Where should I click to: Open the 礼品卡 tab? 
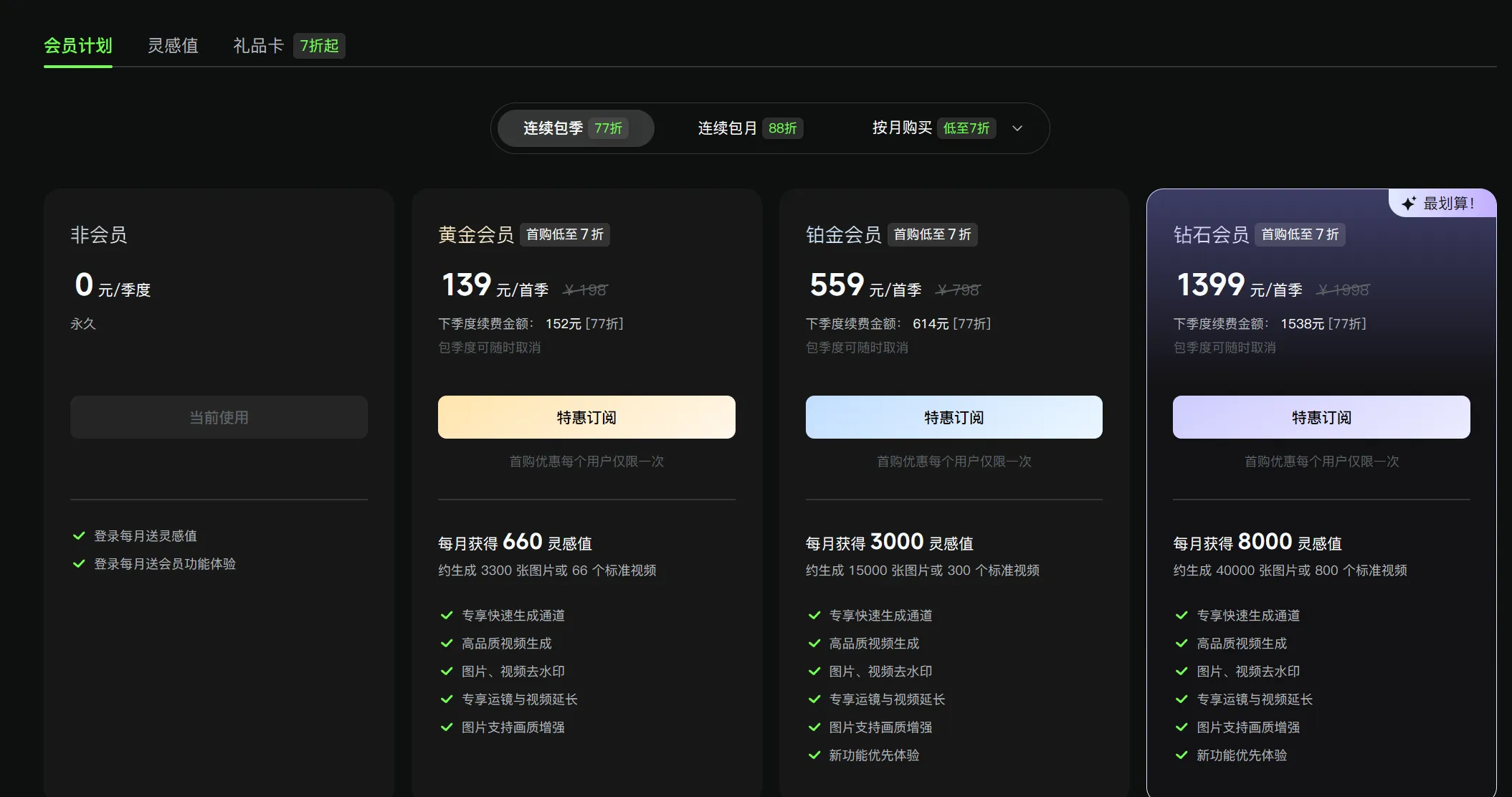coord(259,46)
